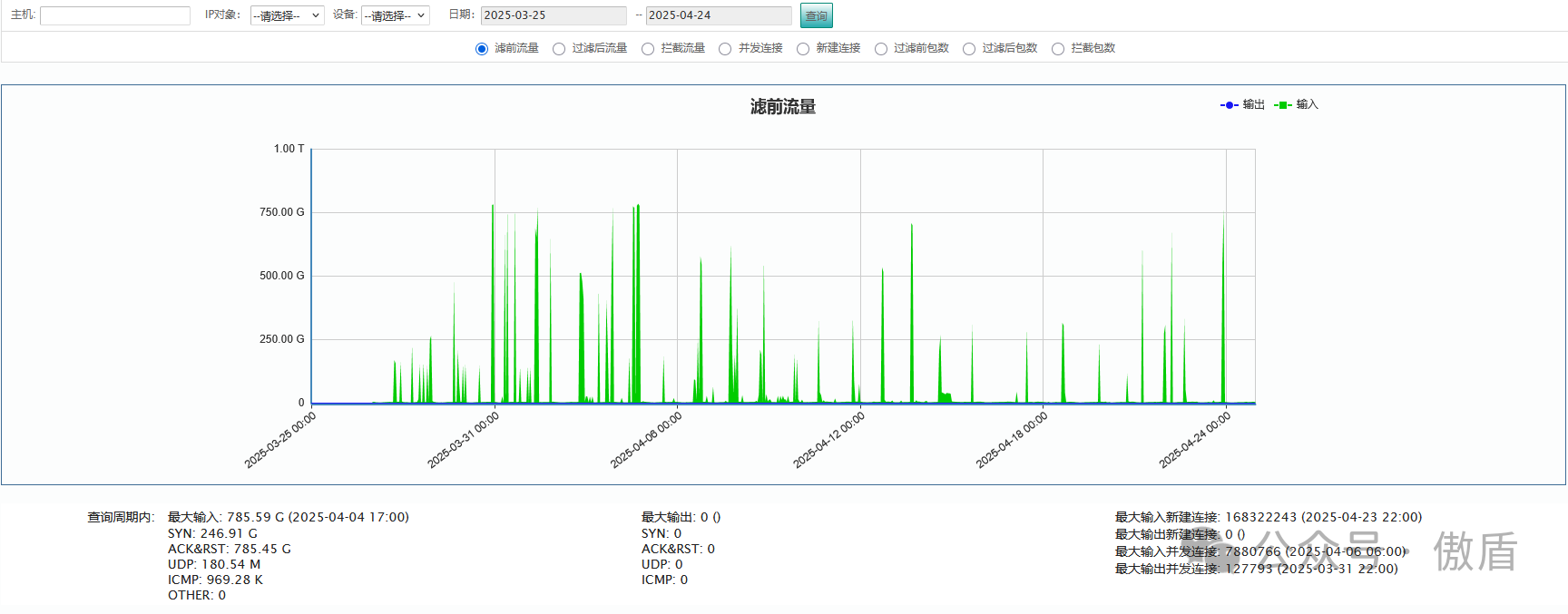
Task: Select the 滤前流量 radio button
Action: coord(482,49)
